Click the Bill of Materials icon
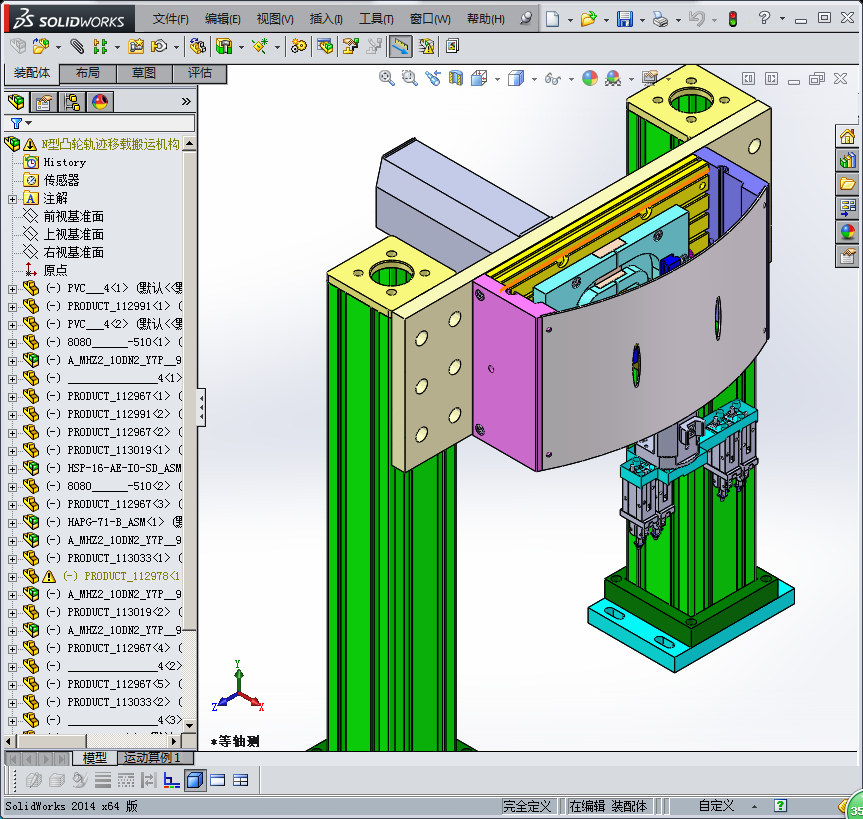This screenshot has height=819, width=863. point(325,46)
